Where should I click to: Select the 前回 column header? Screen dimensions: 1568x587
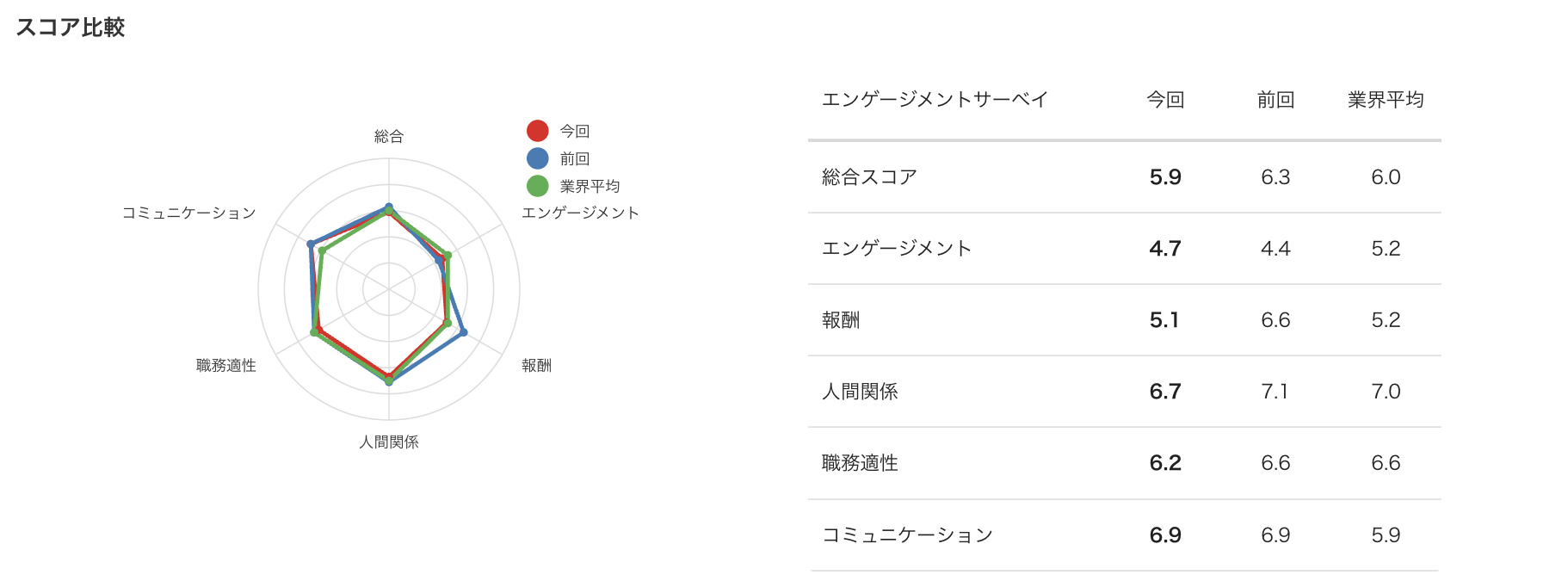click(1275, 100)
